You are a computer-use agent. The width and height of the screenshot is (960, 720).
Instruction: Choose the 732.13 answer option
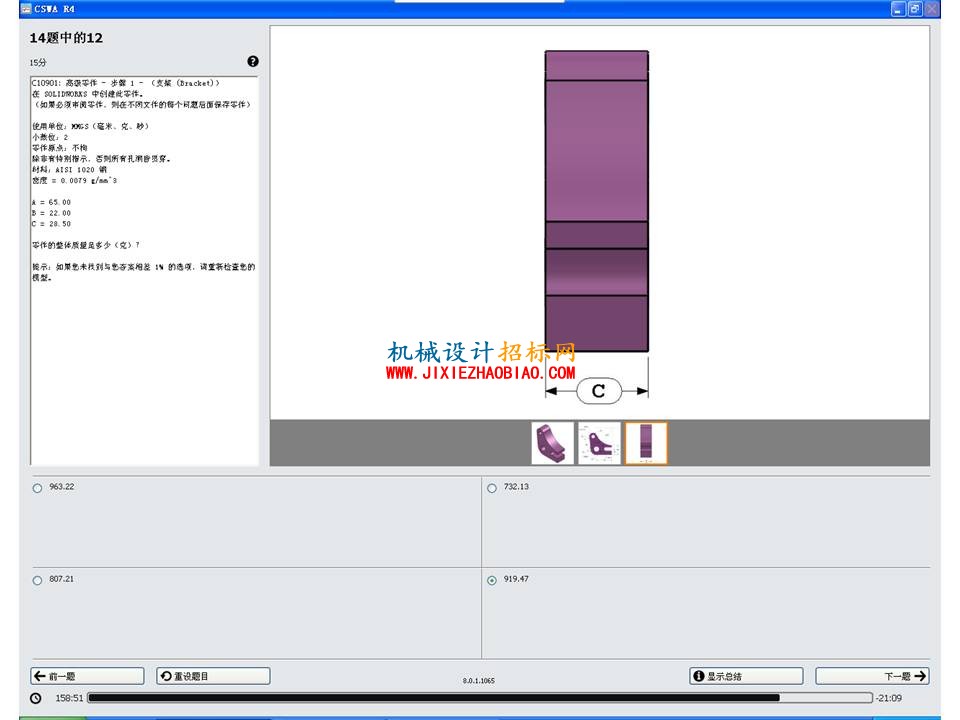tap(492, 488)
